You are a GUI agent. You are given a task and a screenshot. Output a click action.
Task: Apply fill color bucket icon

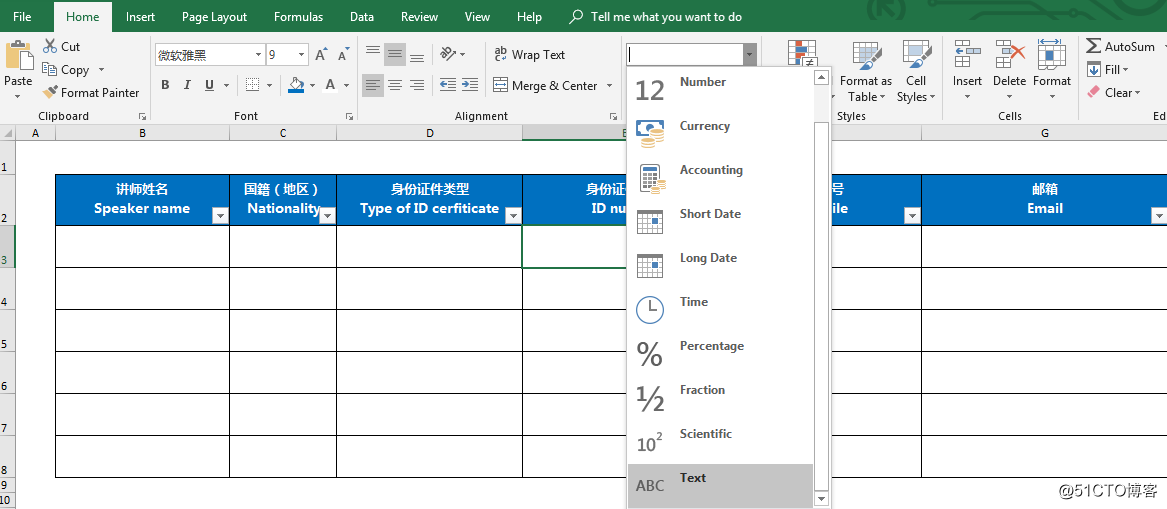pos(296,85)
